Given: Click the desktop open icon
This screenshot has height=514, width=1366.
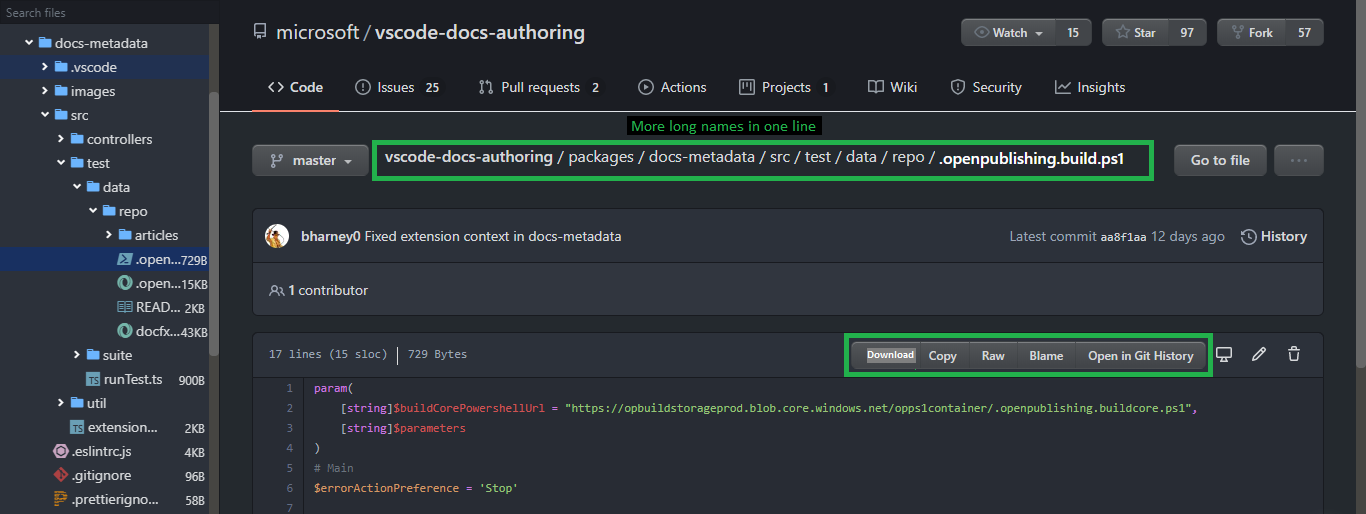Looking at the screenshot, I should tap(1224, 354).
